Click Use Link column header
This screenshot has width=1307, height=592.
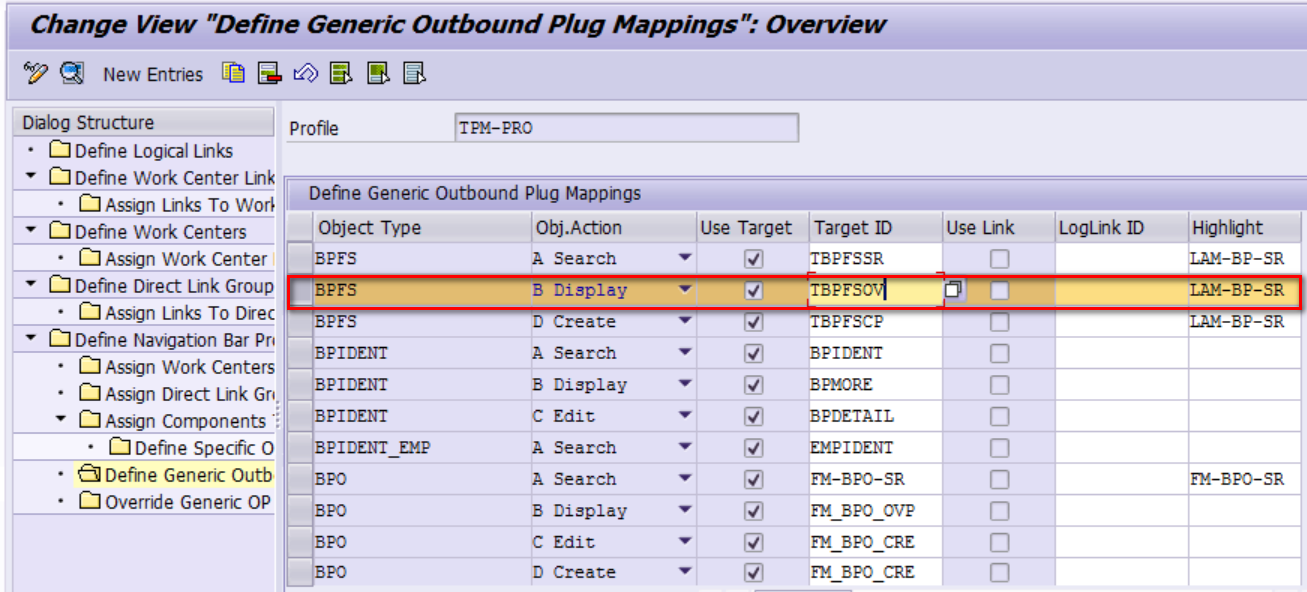pyautogui.click(x=998, y=227)
